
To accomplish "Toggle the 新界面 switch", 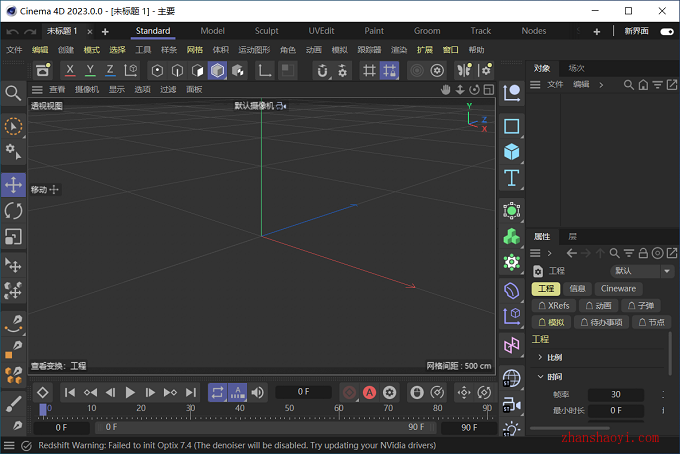I will pos(667,31).
